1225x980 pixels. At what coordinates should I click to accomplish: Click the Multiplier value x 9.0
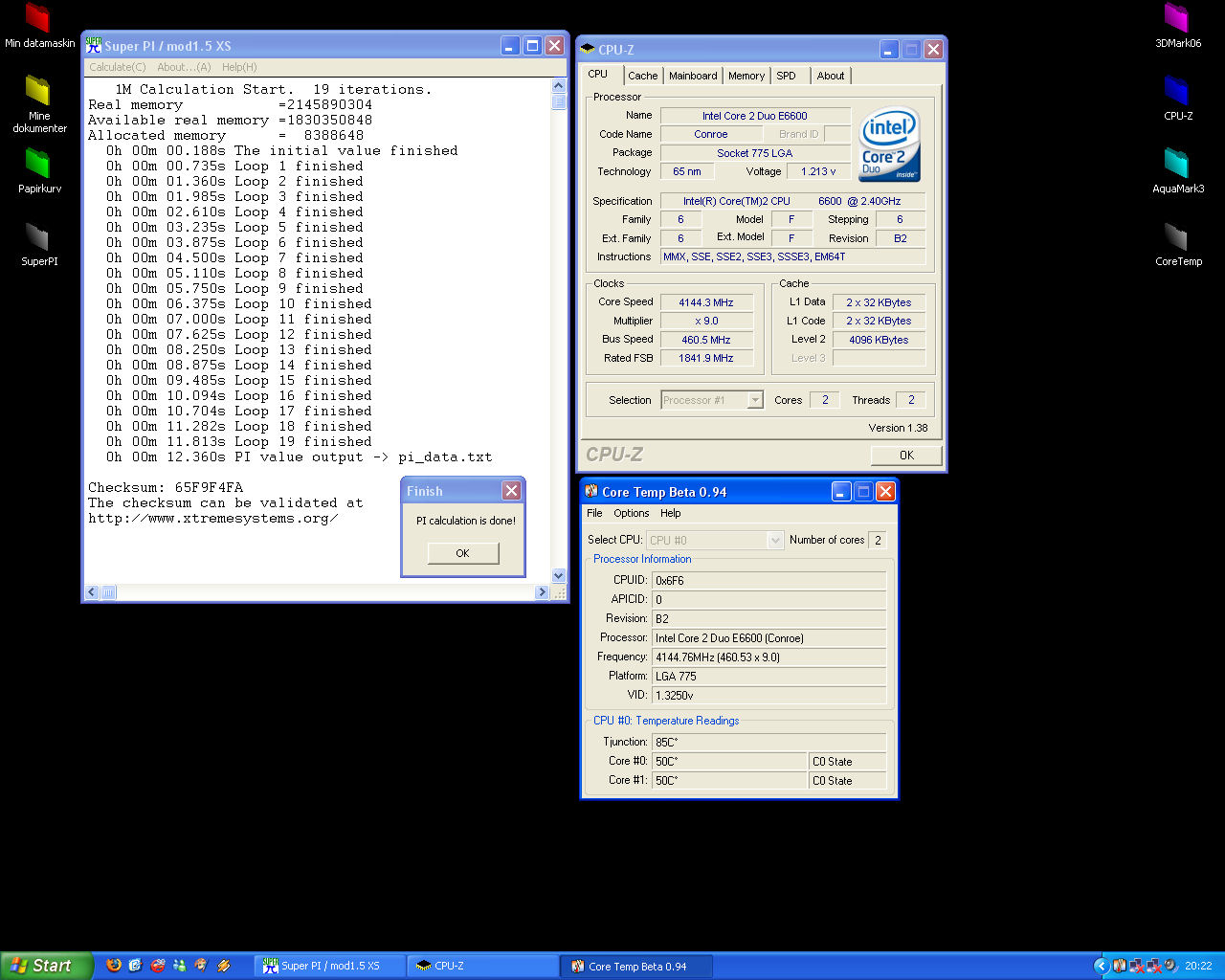point(706,321)
